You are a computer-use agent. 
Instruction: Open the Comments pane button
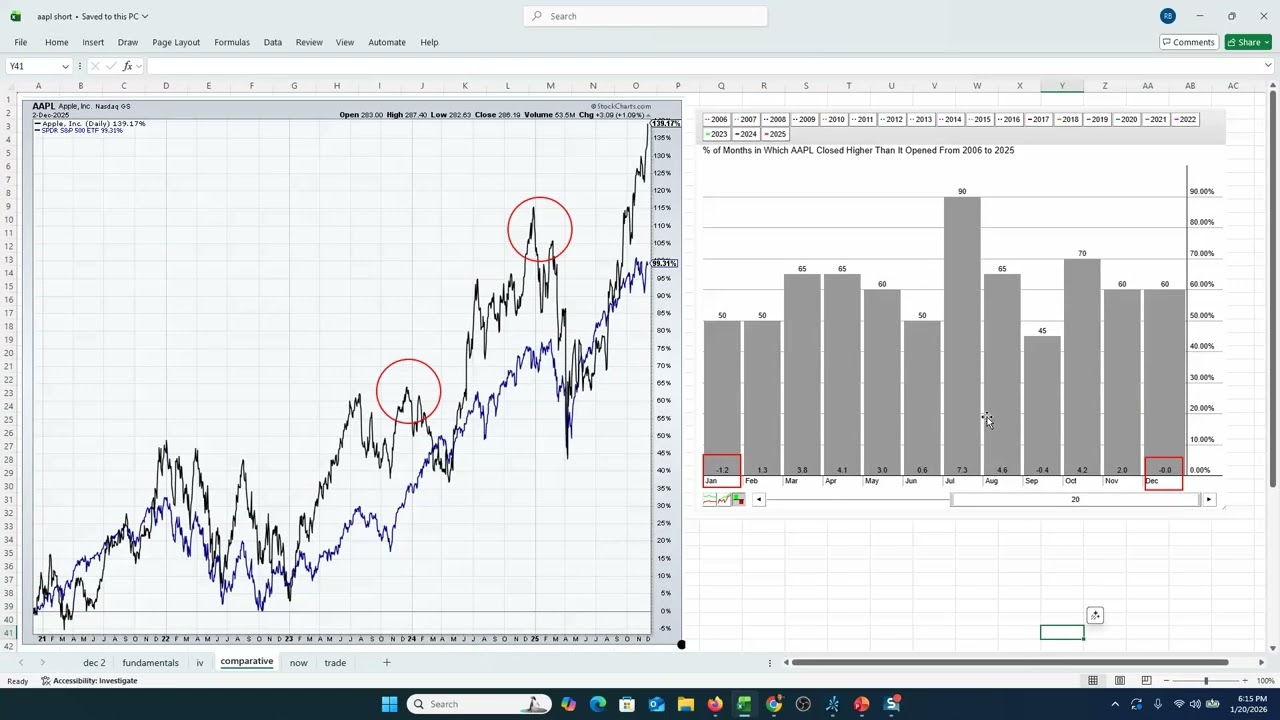point(1188,42)
